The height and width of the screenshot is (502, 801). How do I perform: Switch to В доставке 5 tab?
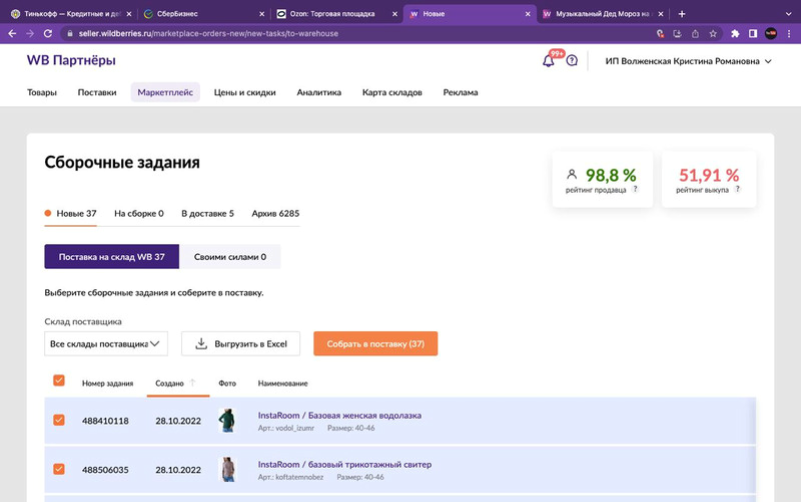tap(207, 213)
